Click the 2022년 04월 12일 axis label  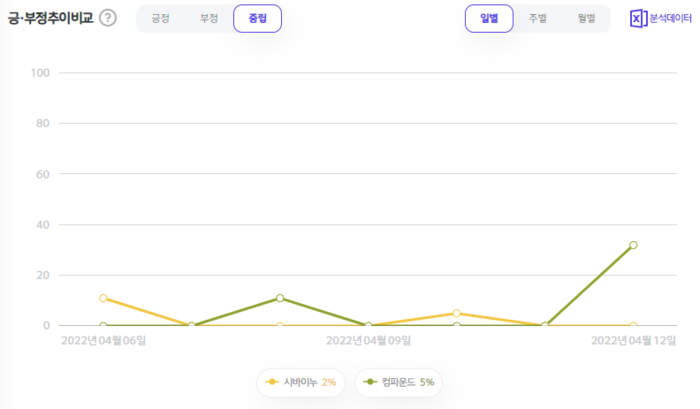pos(633,341)
